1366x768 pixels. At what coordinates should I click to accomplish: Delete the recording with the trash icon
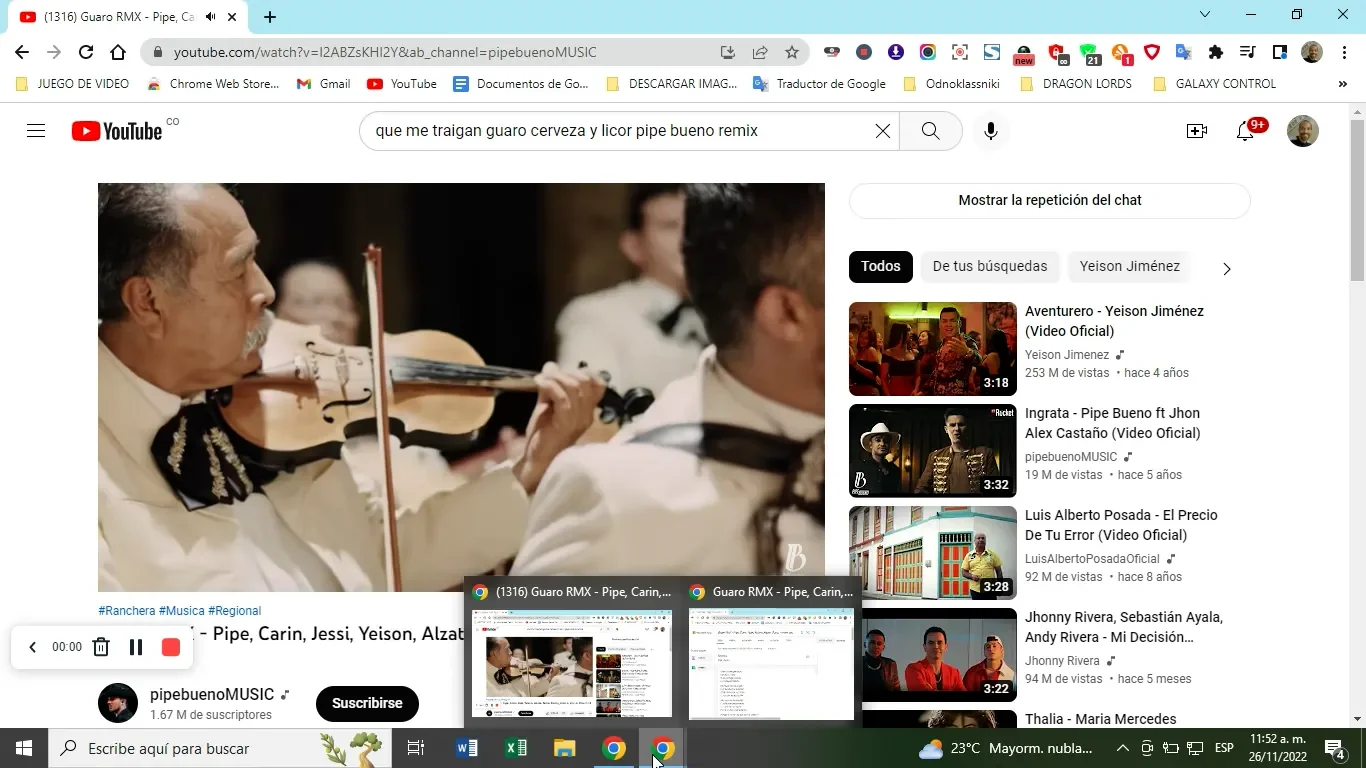coord(101,647)
